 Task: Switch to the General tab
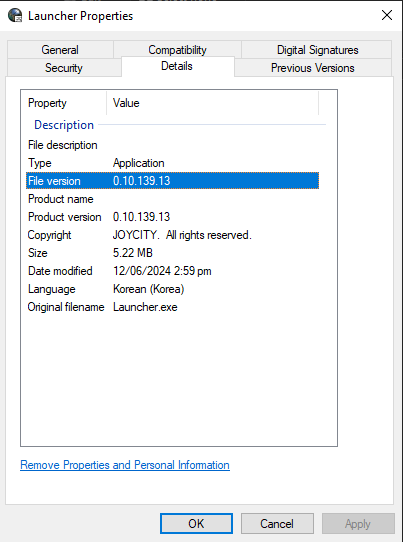(x=60, y=50)
